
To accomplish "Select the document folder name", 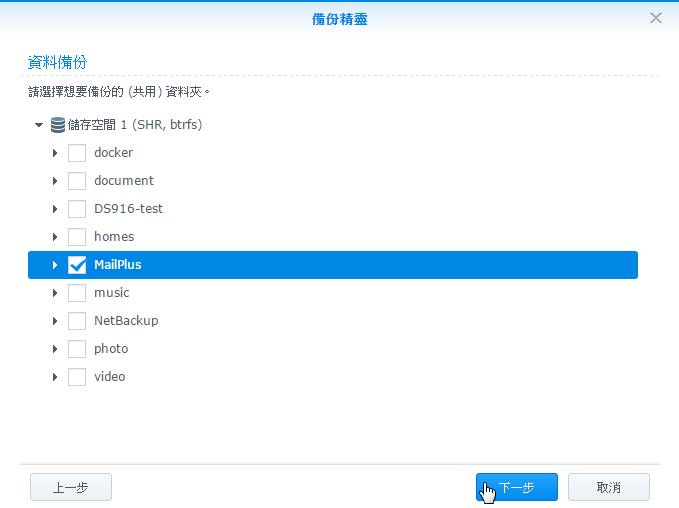I will (x=124, y=181).
